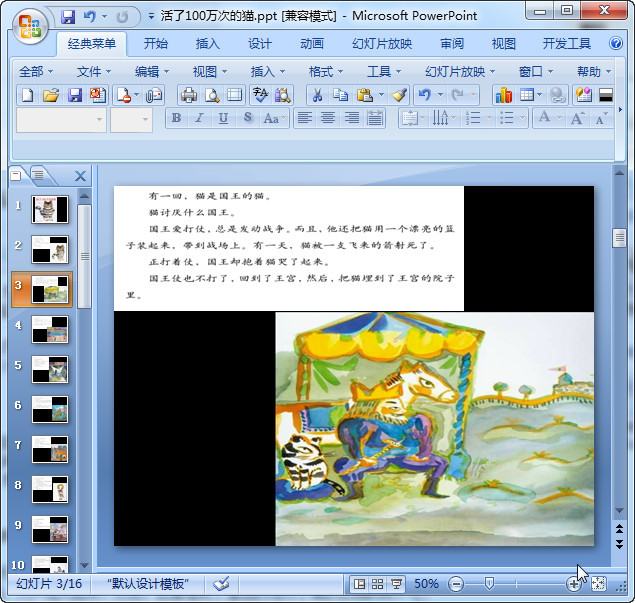
Task: Open the 编辑 menu
Action: click(x=151, y=72)
